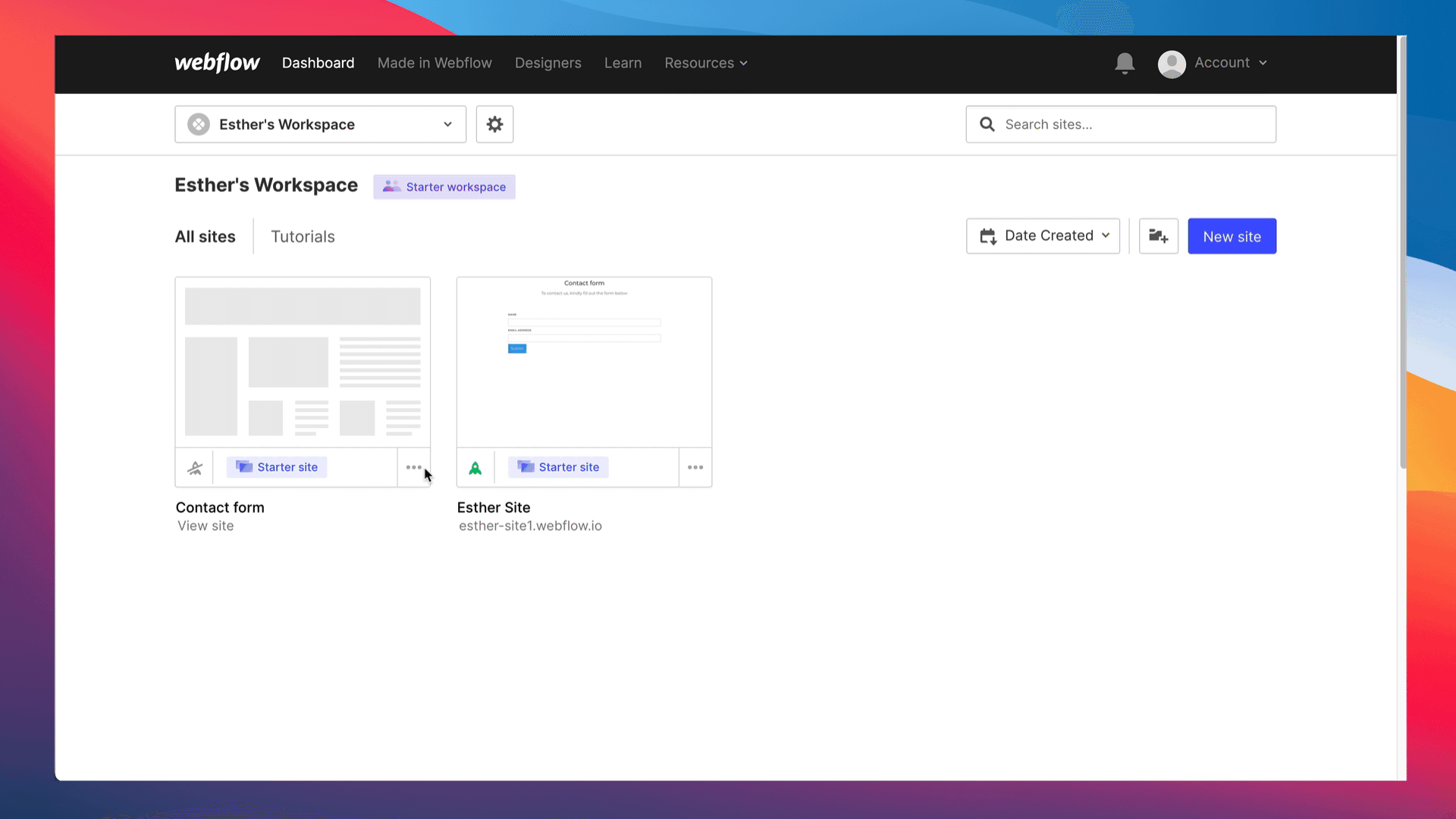Viewport: 1456px width, 819px height.
Task: Open the Learn page
Action: pyautogui.click(x=623, y=63)
